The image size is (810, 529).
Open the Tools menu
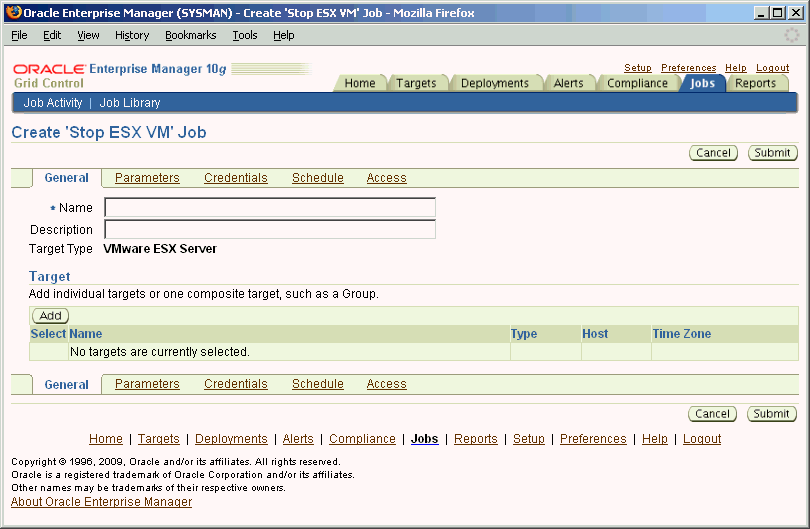click(x=245, y=35)
